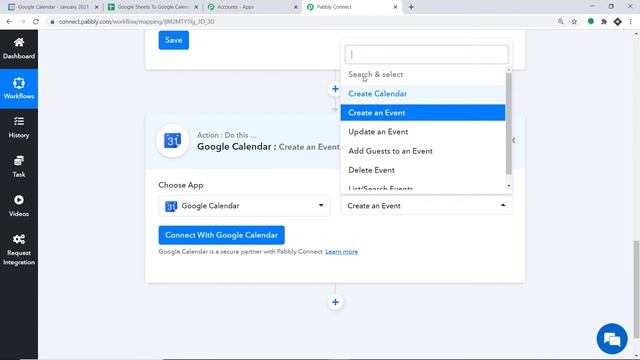Close the Pabbly Connect browser tab
The image size is (640, 360).
tap(395, 7)
